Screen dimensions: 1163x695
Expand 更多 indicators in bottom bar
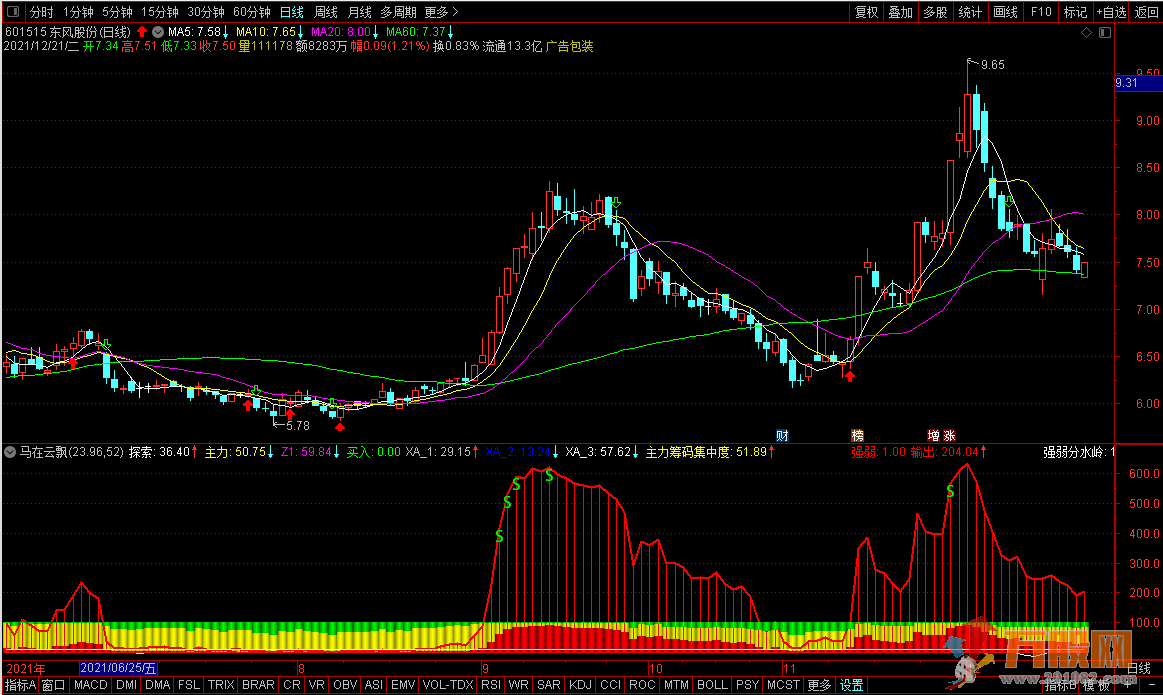tap(820, 685)
